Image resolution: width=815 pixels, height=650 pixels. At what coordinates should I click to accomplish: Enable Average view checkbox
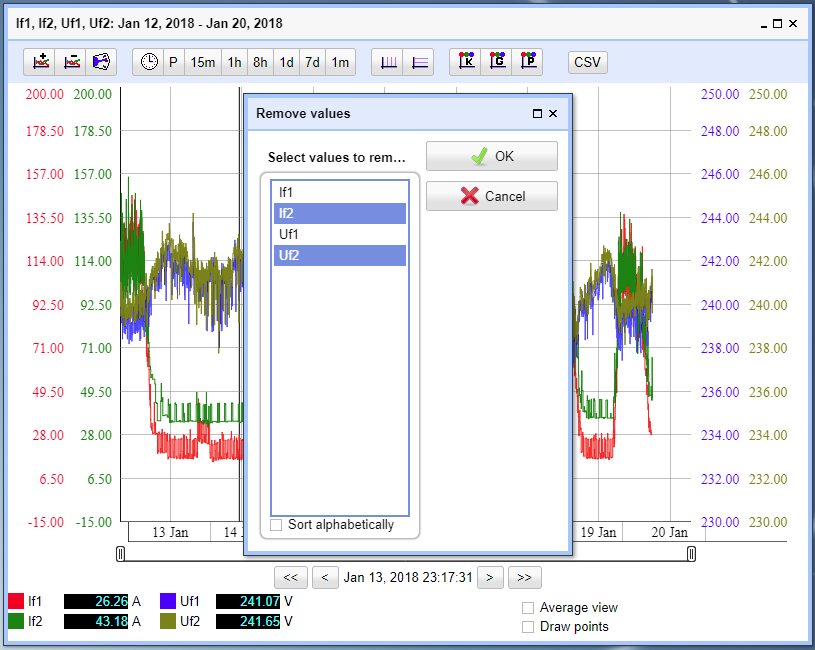[528, 608]
